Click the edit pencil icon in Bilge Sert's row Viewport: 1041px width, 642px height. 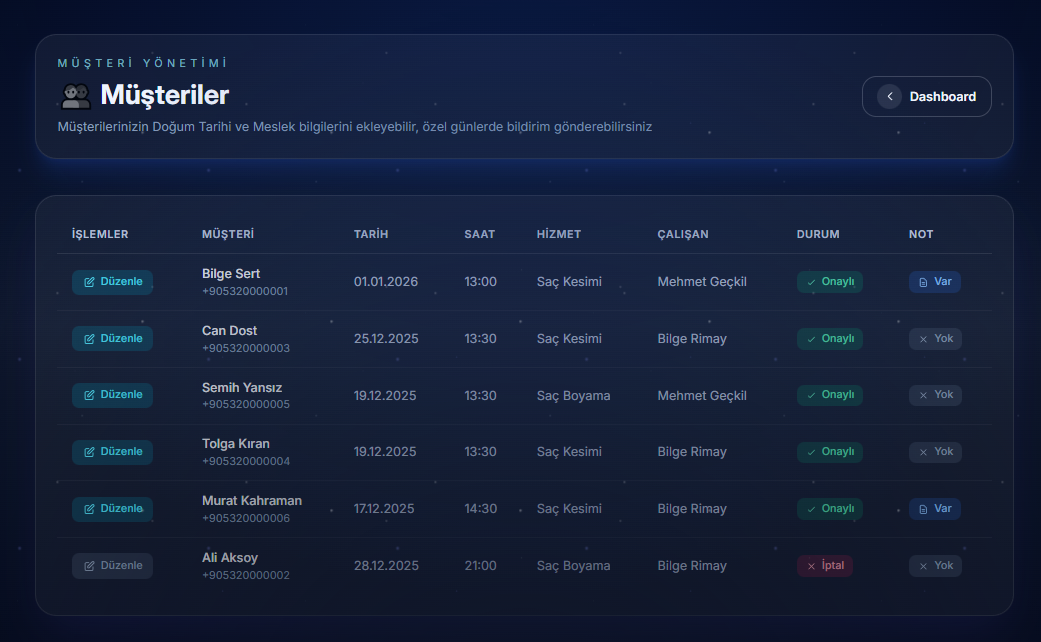click(x=89, y=282)
